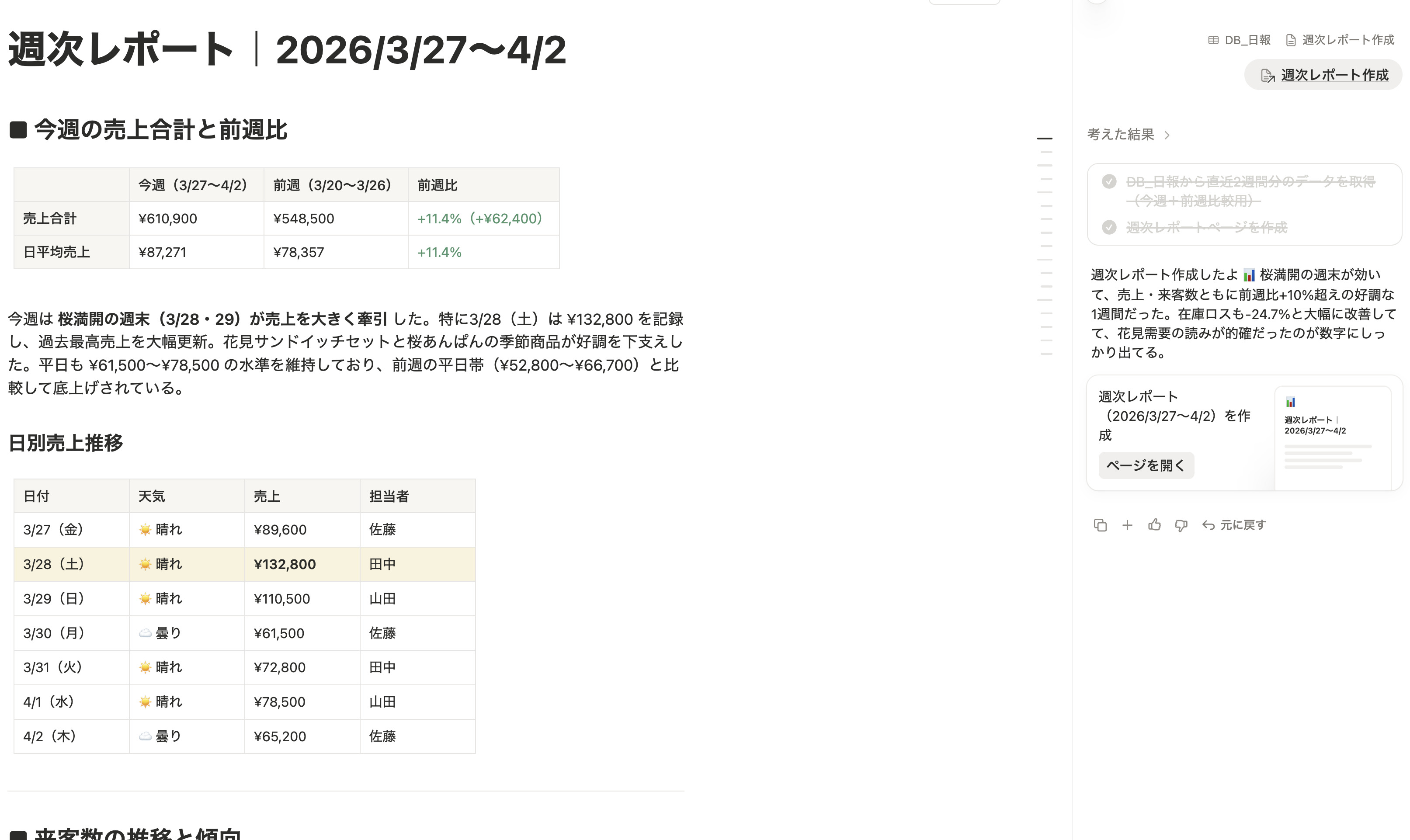
Task: Give thumbs up to the AI response
Action: pyautogui.click(x=1154, y=525)
